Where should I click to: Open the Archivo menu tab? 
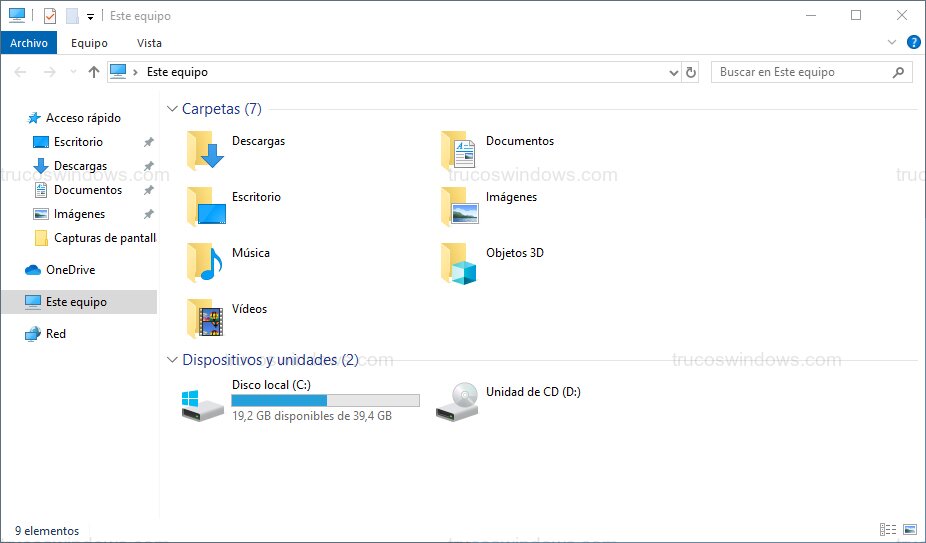pyautogui.click(x=29, y=43)
